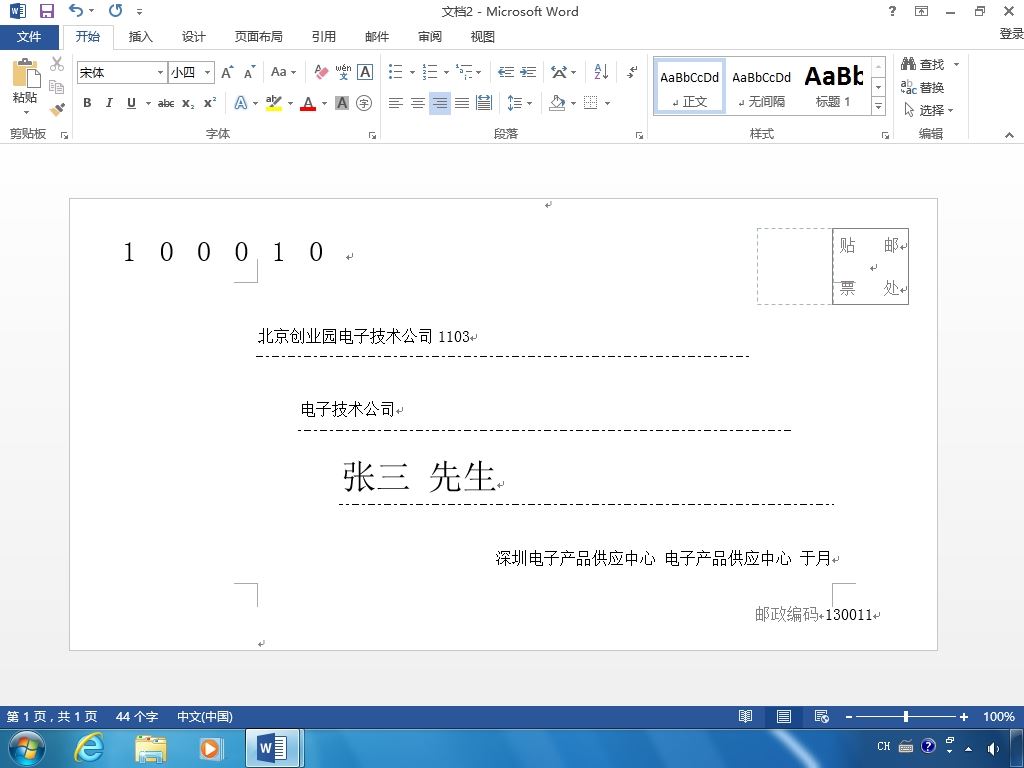Image resolution: width=1024 pixels, height=768 pixels.
Task: Increase paragraph indent
Action: click(528, 72)
